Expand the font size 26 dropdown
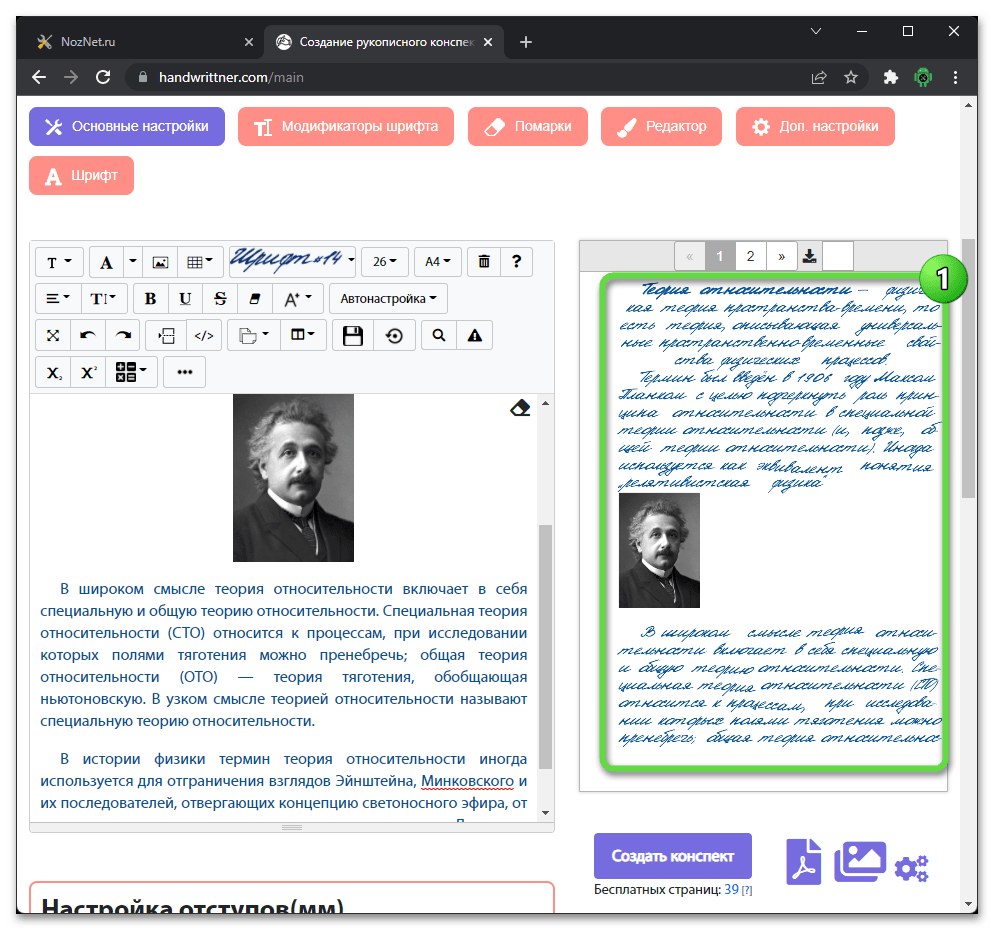994x930 pixels. pyautogui.click(x=385, y=262)
